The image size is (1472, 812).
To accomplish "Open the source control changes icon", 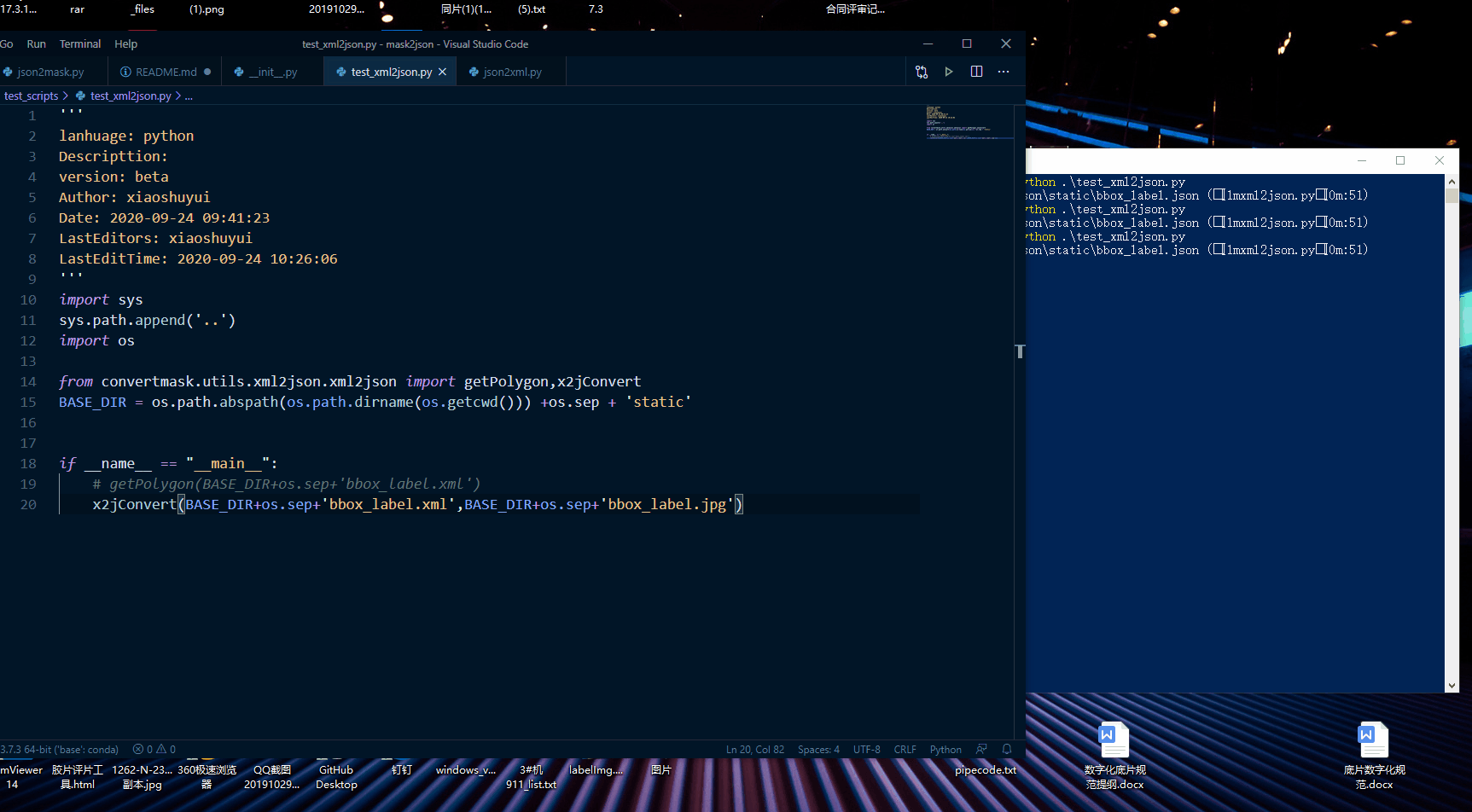I will pos(922,72).
